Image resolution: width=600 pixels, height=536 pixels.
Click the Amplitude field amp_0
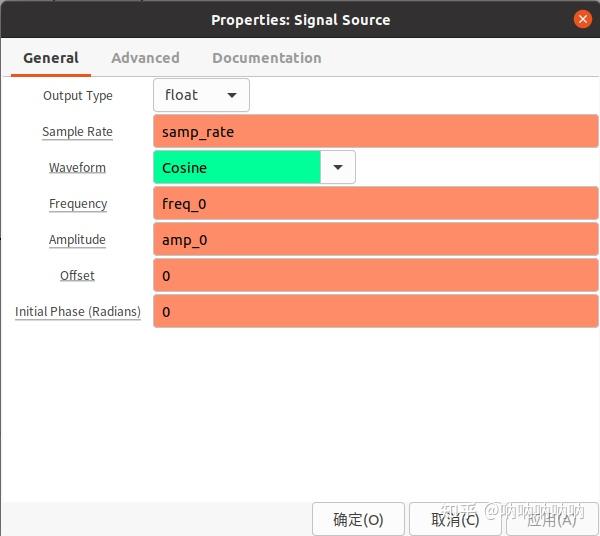pyautogui.click(x=375, y=240)
